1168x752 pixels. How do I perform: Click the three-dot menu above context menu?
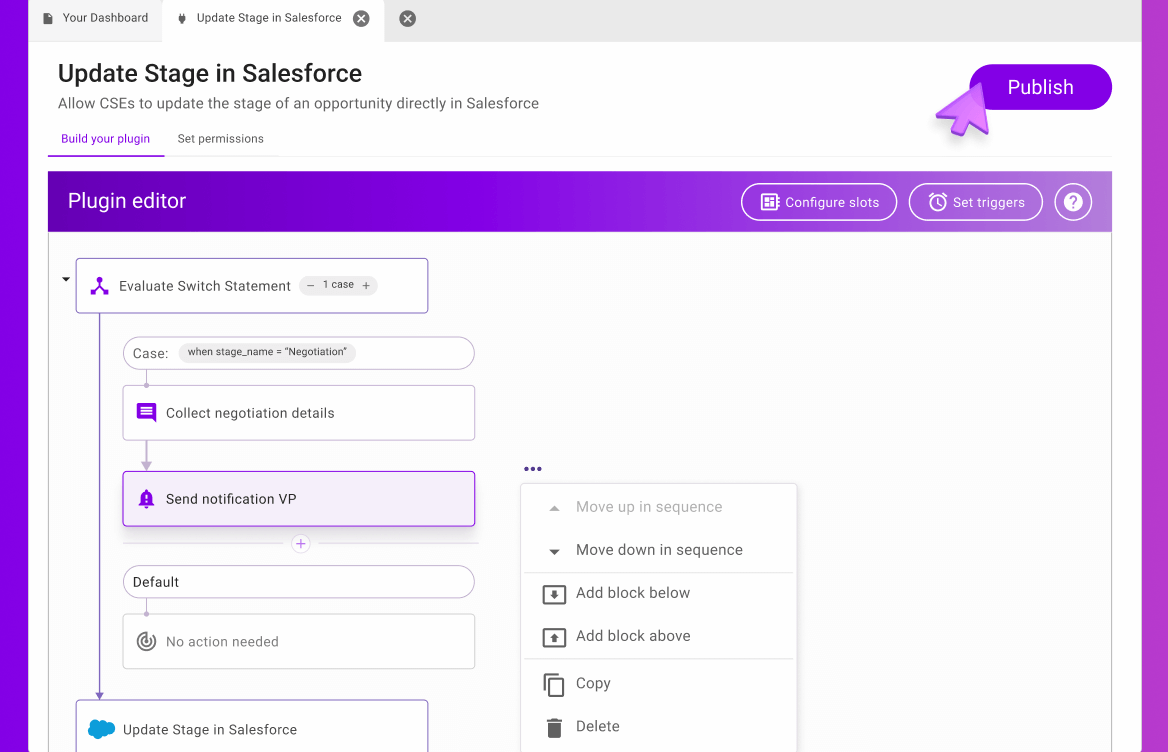(x=533, y=469)
